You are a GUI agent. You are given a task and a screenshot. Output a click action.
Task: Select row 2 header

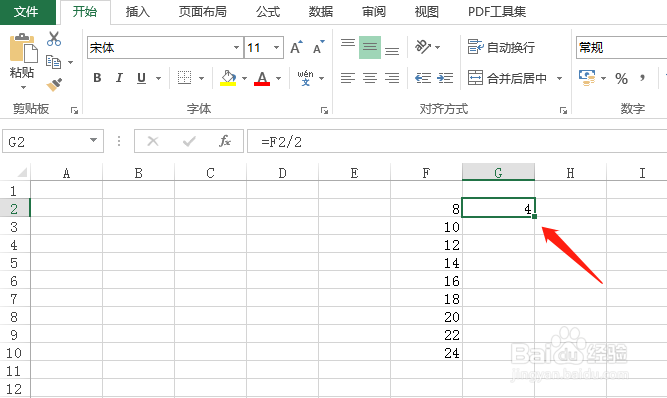pos(14,209)
